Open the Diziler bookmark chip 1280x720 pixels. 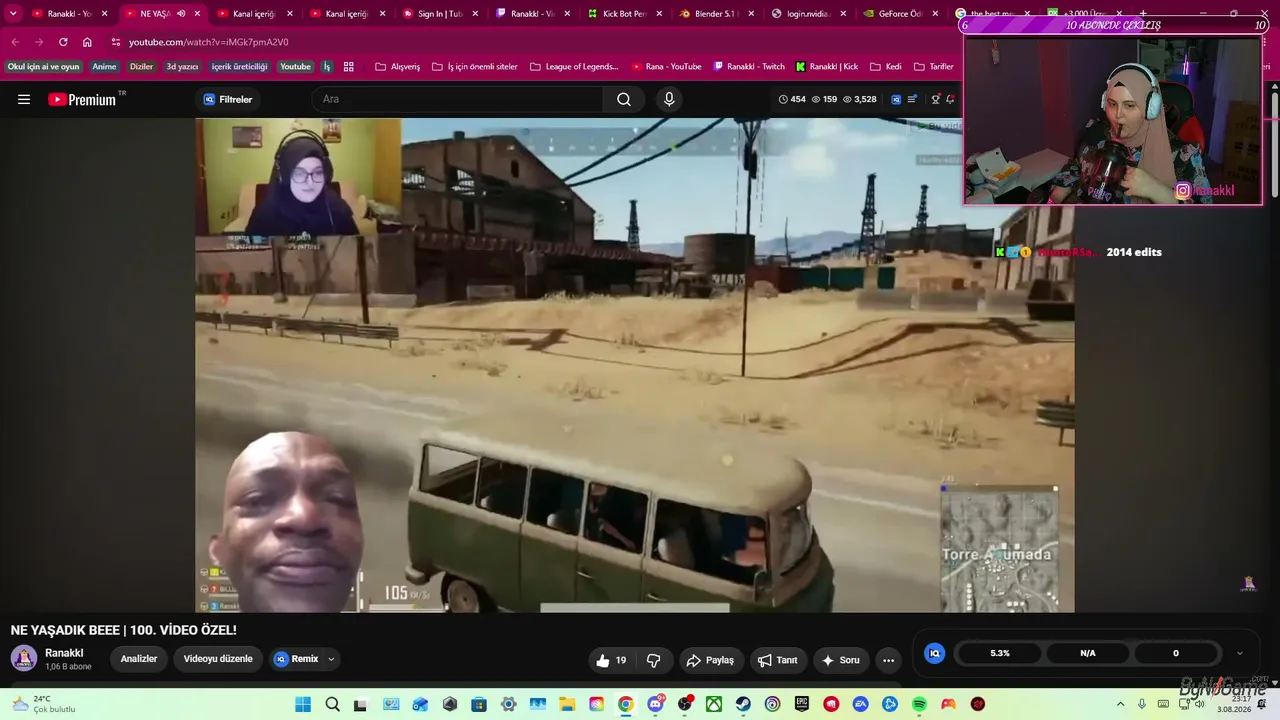pyautogui.click(x=142, y=67)
